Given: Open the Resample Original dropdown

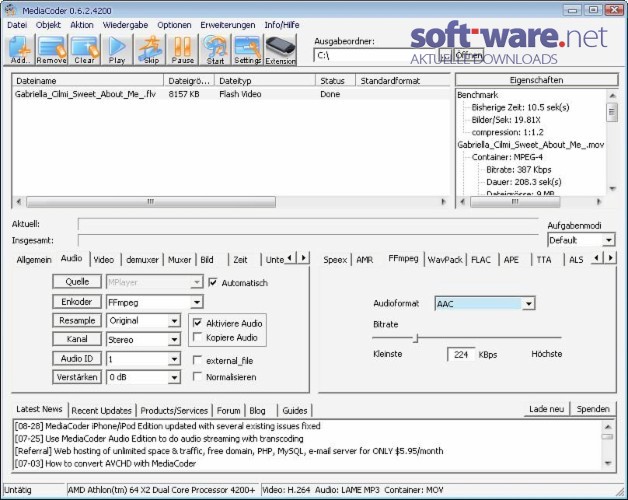Looking at the screenshot, I should tap(174, 321).
